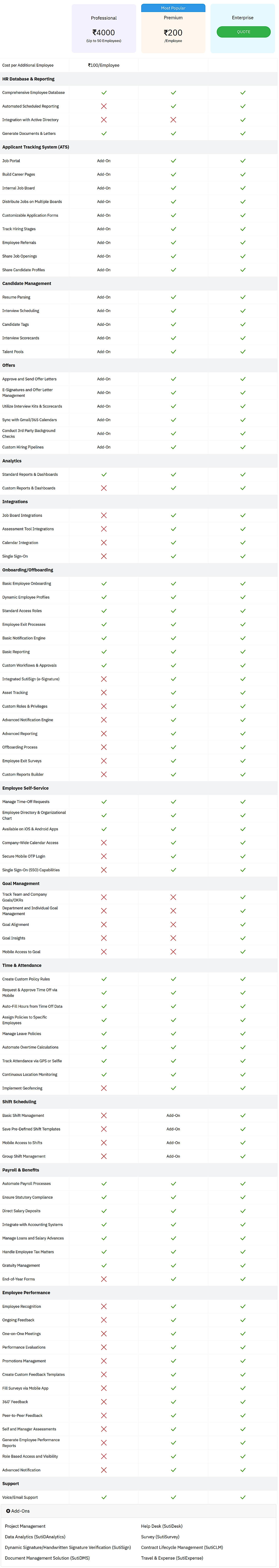Click Premium's Add-On label for Basic Shift Management
The height and width of the screenshot is (1568, 279).
[x=173, y=1116]
